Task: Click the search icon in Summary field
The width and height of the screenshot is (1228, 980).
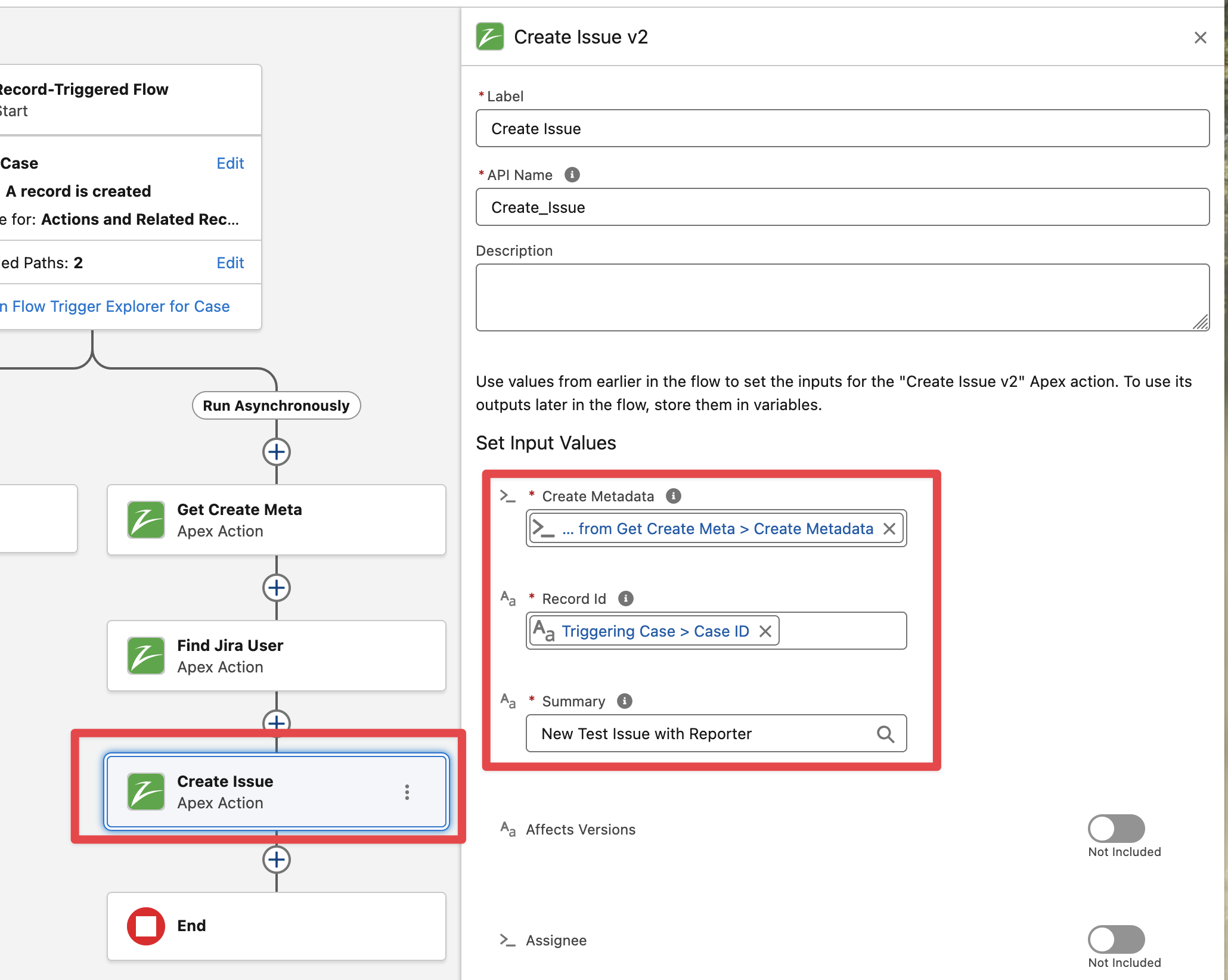Action: click(885, 734)
